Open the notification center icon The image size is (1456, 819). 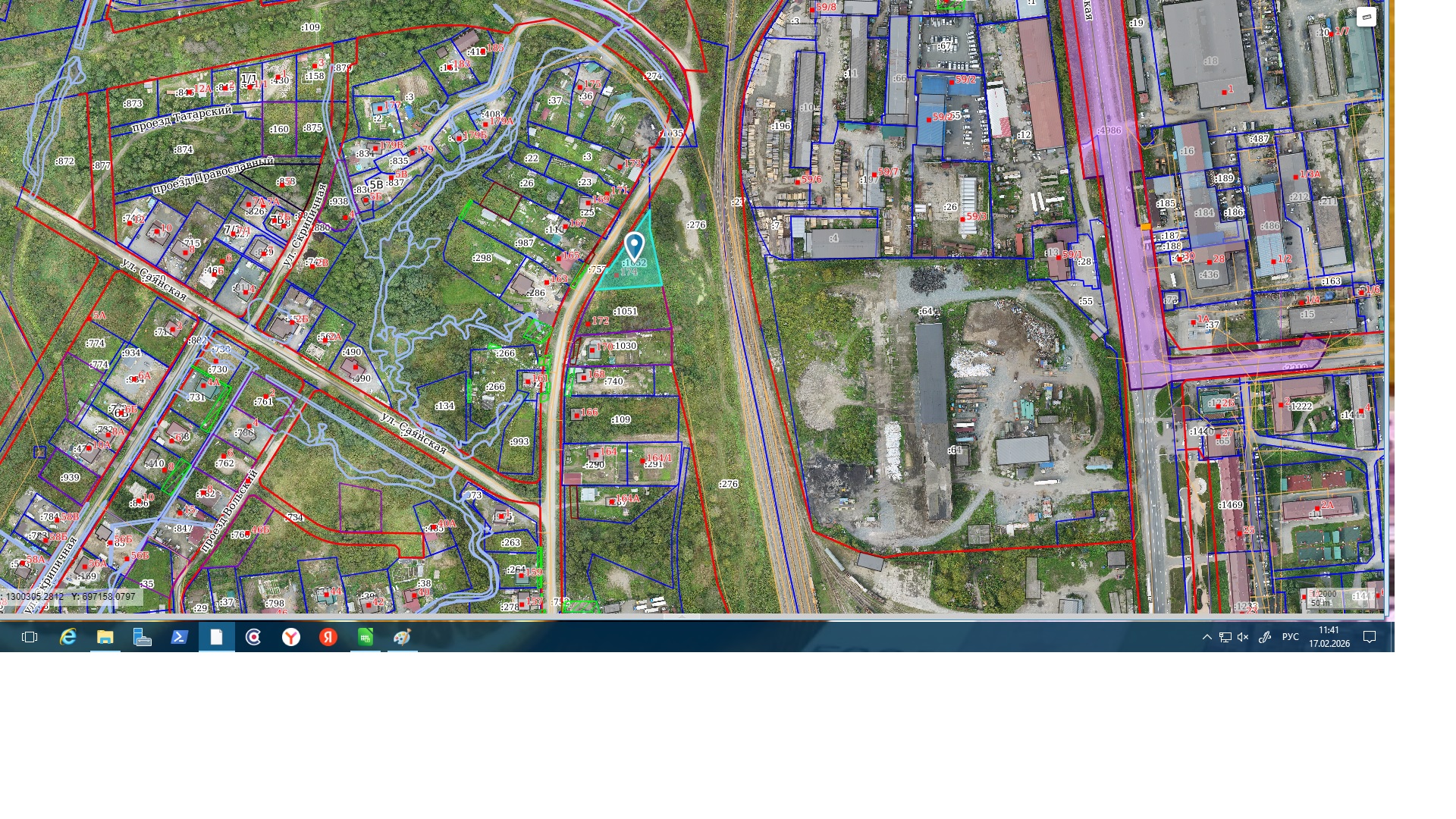pos(1370,638)
